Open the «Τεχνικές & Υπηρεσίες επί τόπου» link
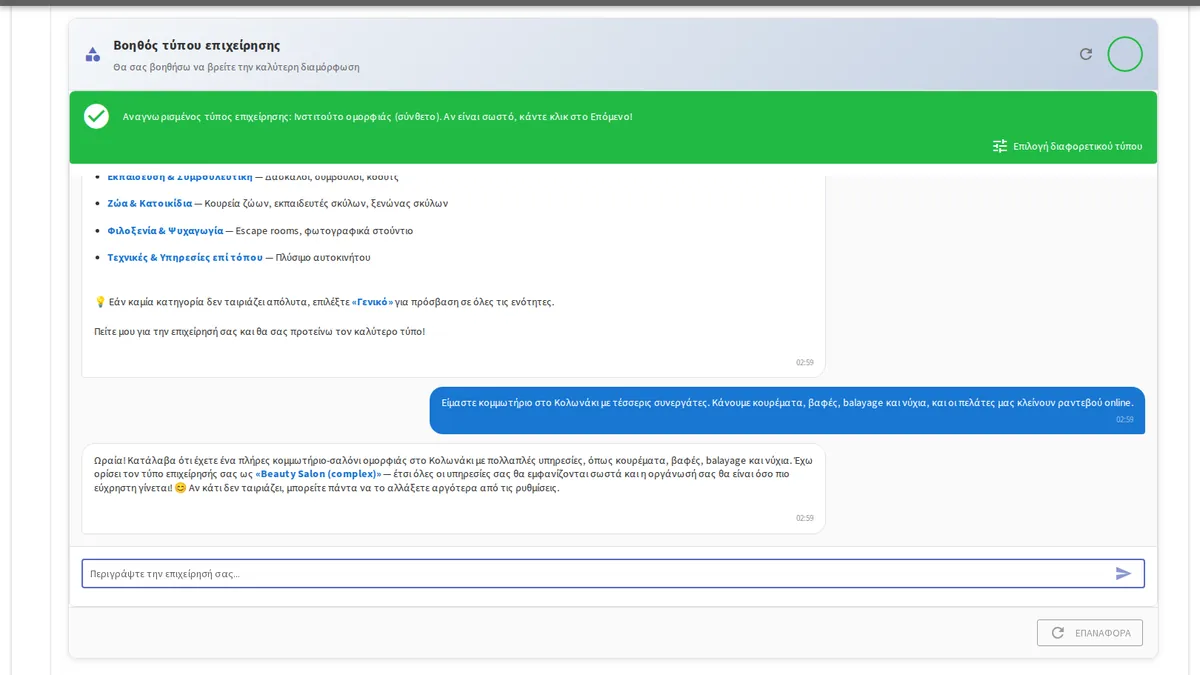 pyautogui.click(x=185, y=257)
